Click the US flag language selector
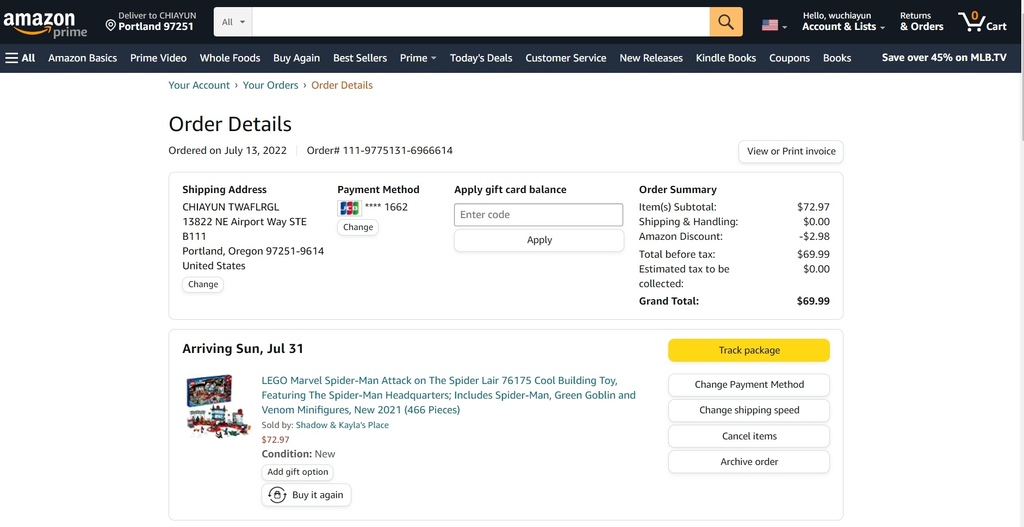This screenshot has height=527, width=1024. coord(774,25)
